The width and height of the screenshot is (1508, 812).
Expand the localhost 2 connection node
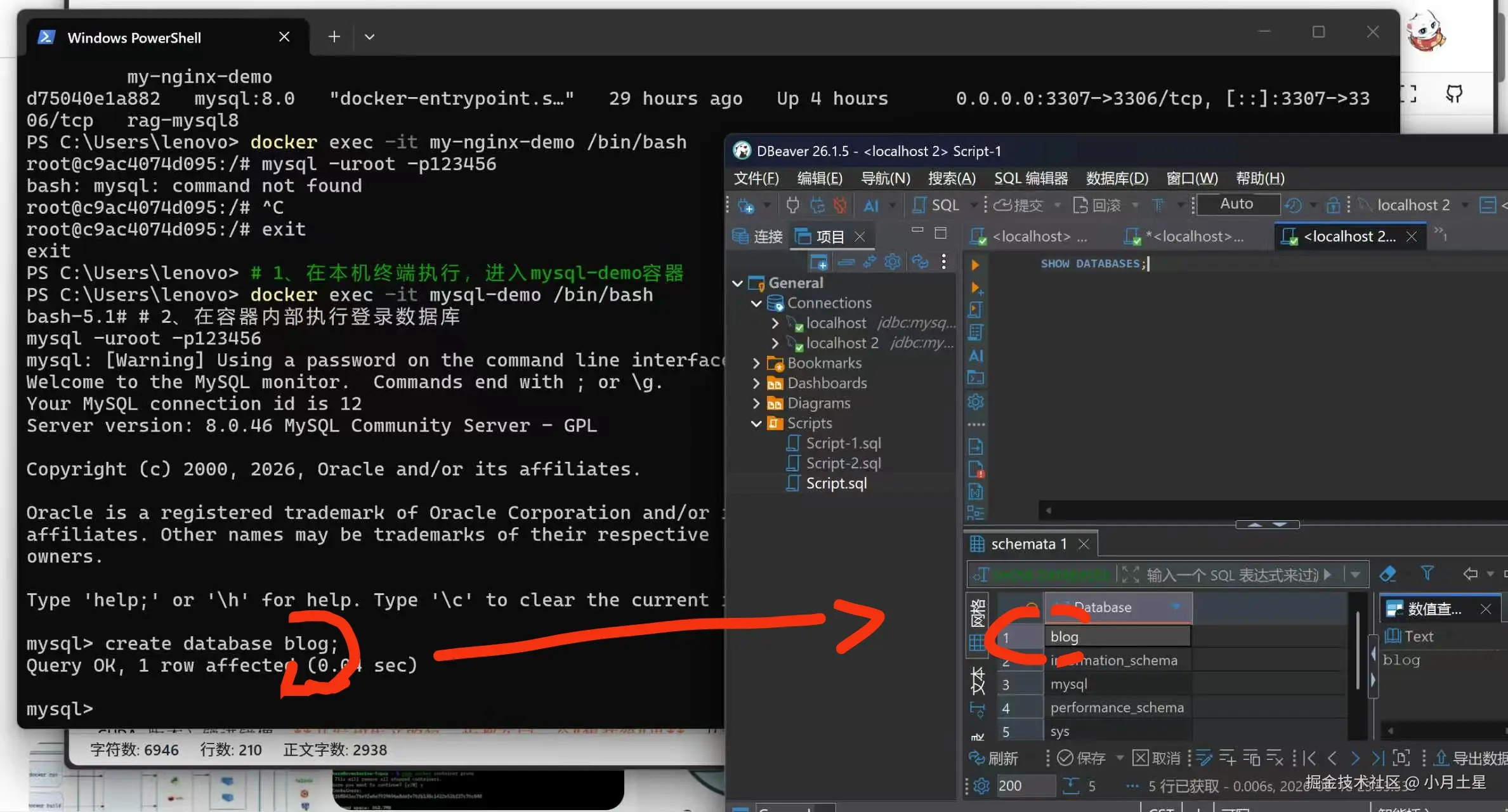click(x=775, y=343)
